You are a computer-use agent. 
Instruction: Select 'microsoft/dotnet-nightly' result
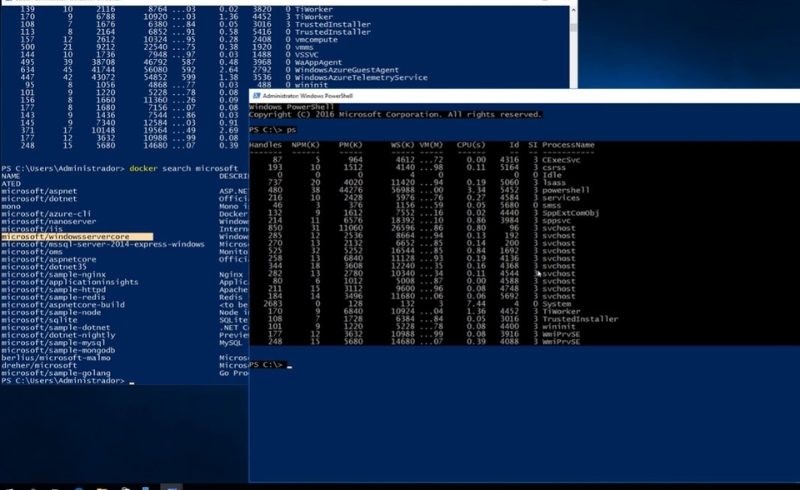[58, 335]
